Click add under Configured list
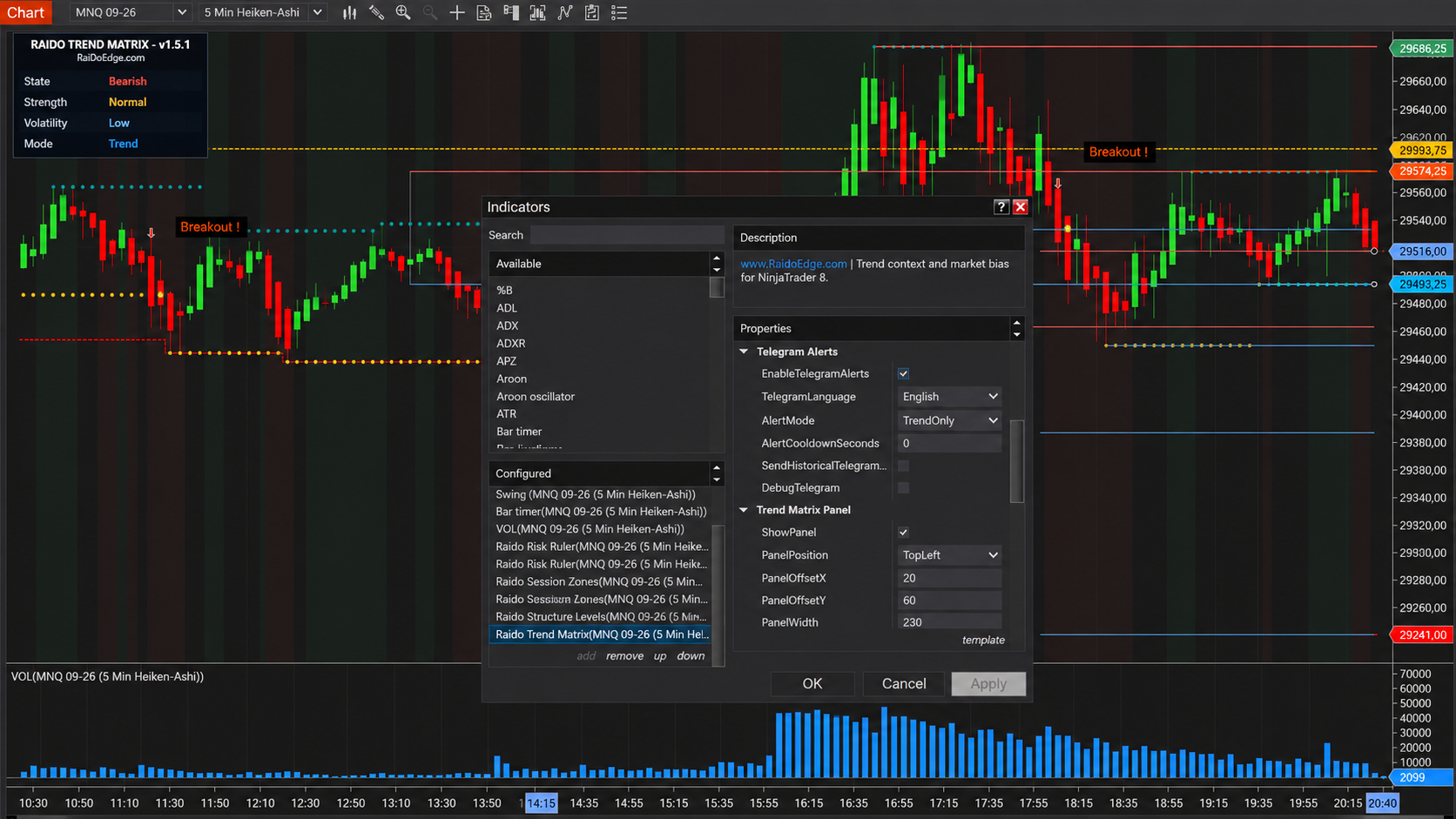The width and height of the screenshot is (1456, 819). pyautogui.click(x=586, y=655)
